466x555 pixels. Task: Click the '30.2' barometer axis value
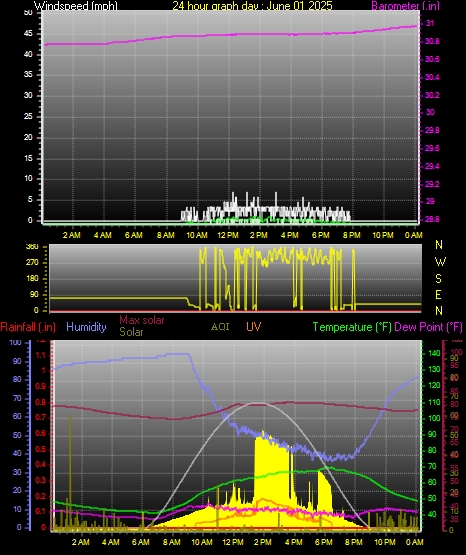coord(432,95)
